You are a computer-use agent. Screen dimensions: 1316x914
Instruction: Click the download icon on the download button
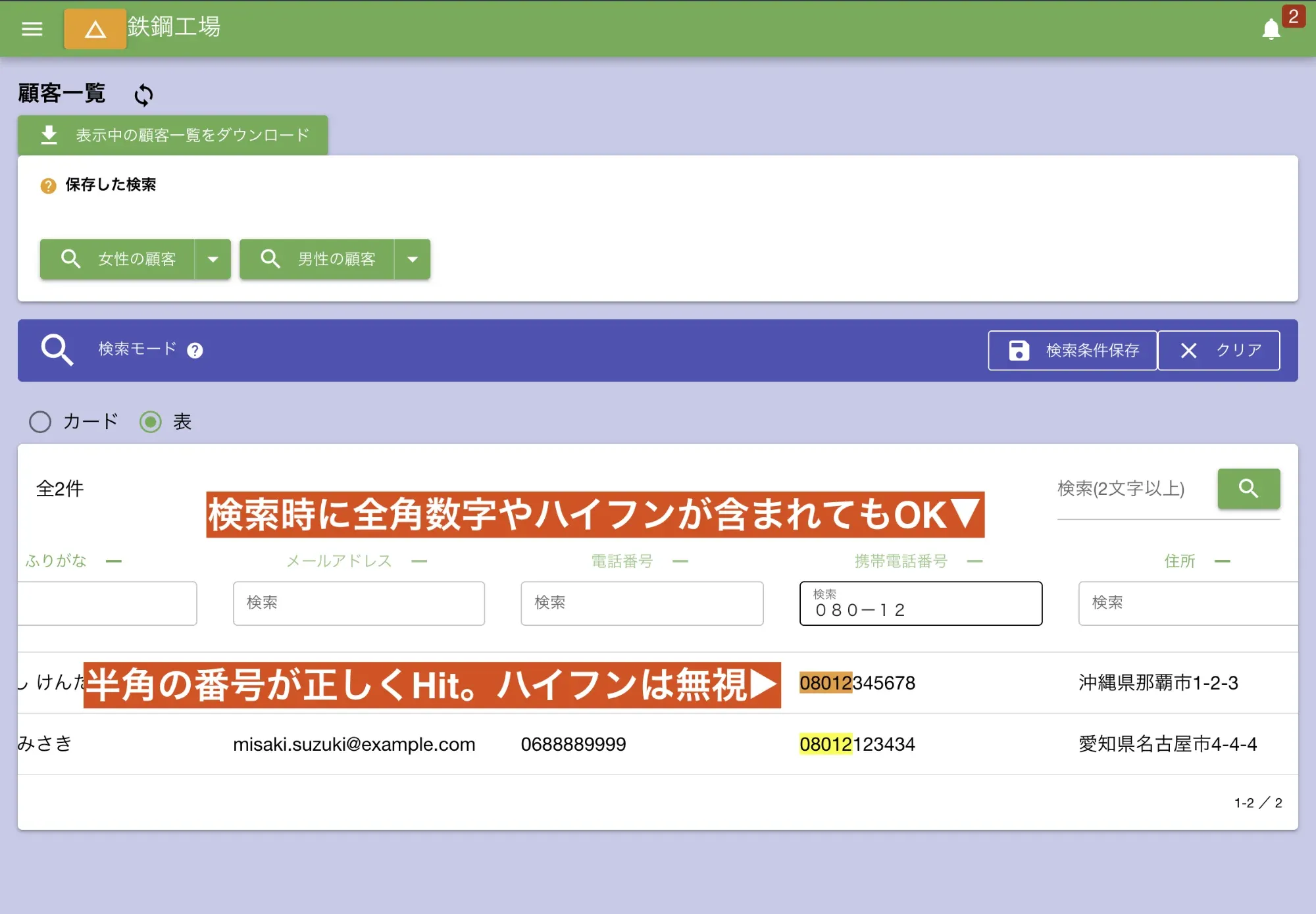pos(48,134)
